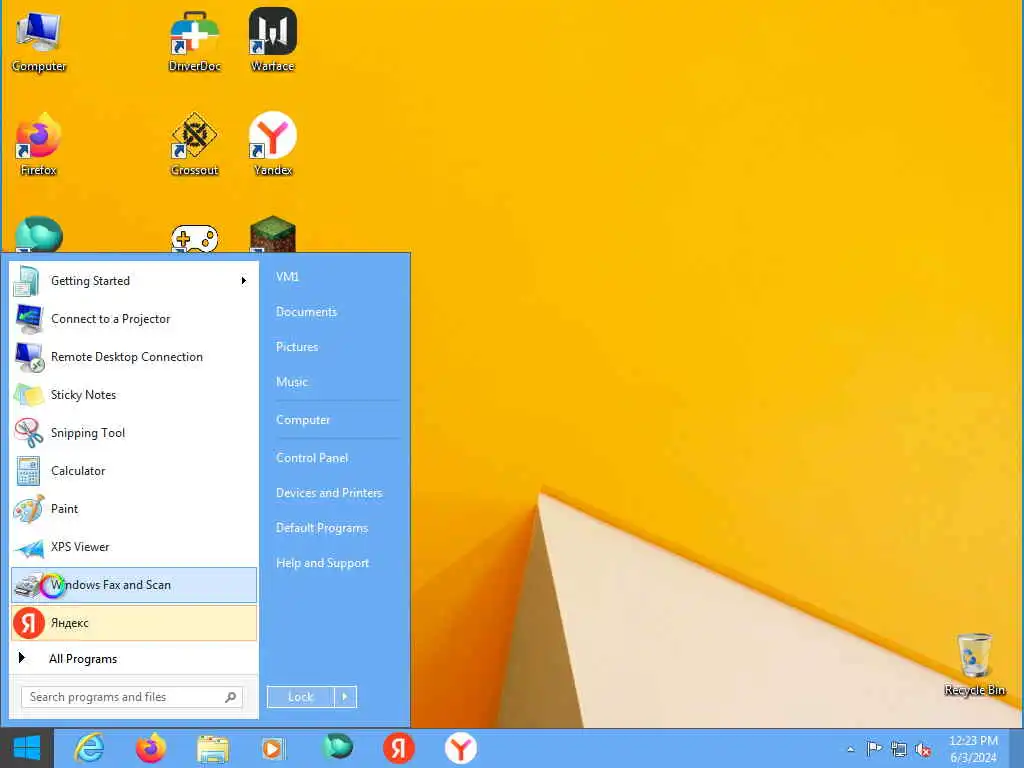Open Devices and Printers
The image size is (1024, 768).
coord(329,493)
